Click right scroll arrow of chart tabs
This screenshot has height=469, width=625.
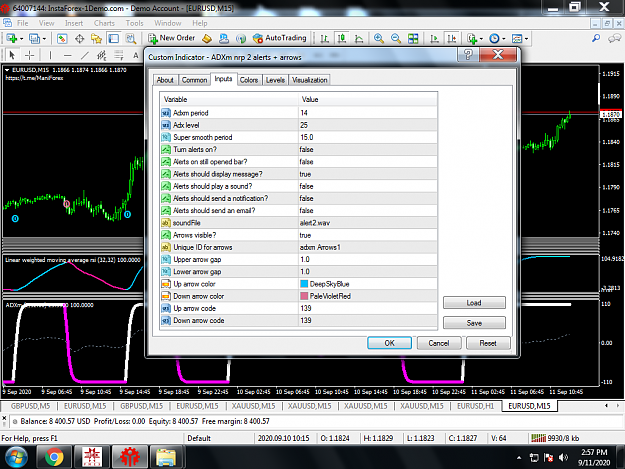[x=618, y=406]
